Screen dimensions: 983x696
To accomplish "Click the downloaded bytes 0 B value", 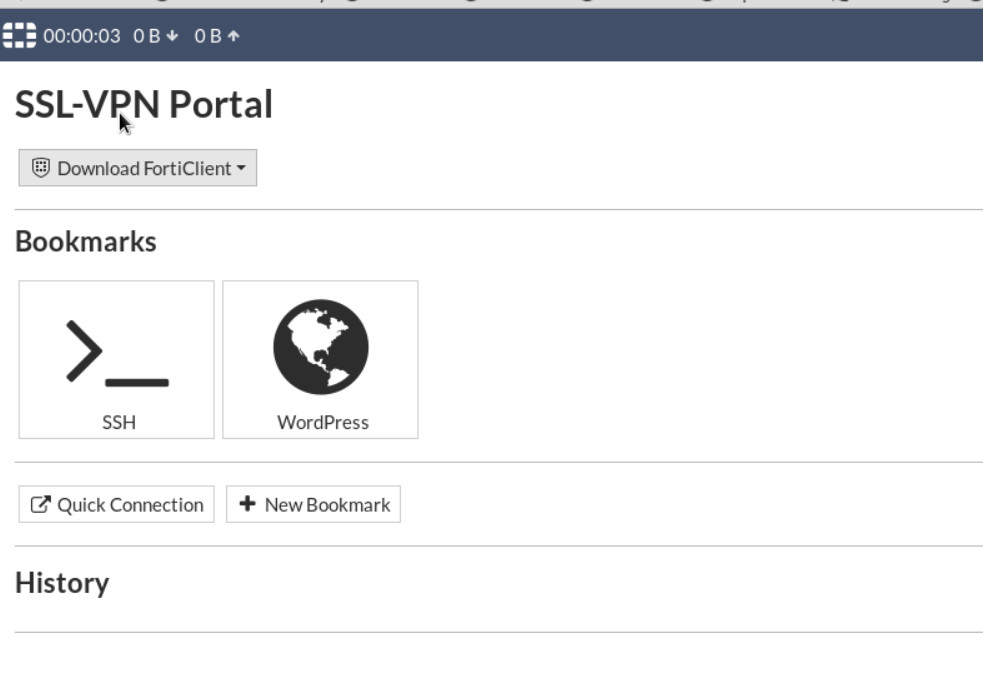I will pos(147,36).
